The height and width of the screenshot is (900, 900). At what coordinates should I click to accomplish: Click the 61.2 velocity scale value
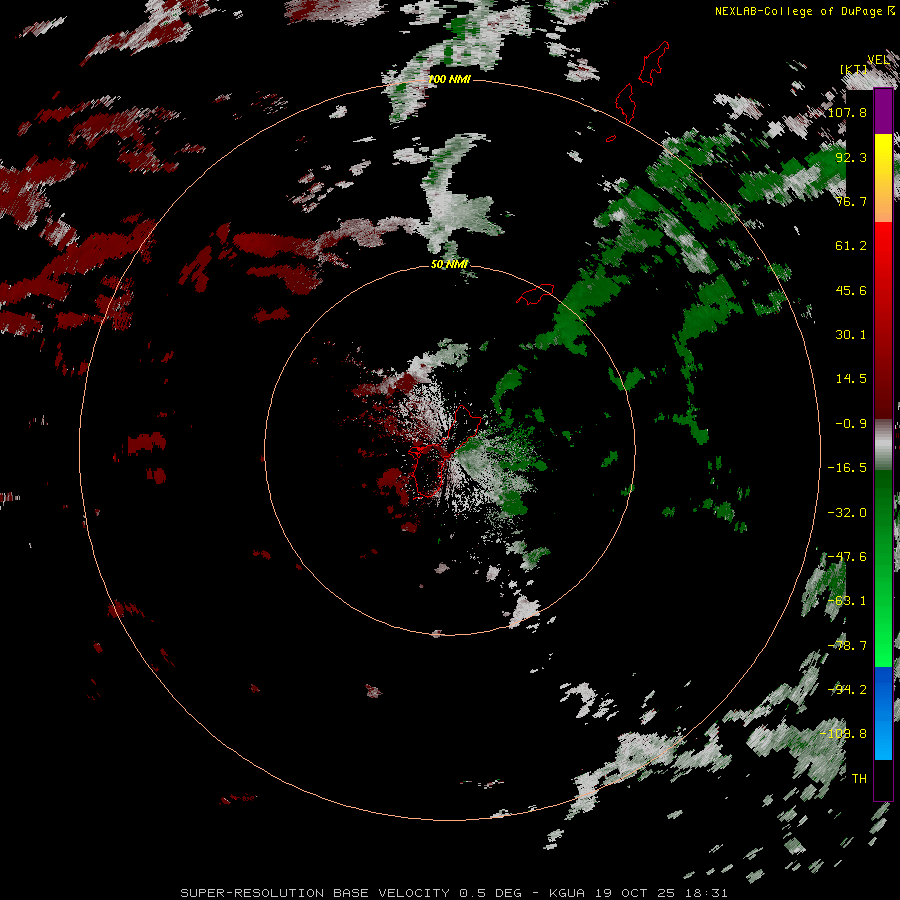[x=851, y=246]
